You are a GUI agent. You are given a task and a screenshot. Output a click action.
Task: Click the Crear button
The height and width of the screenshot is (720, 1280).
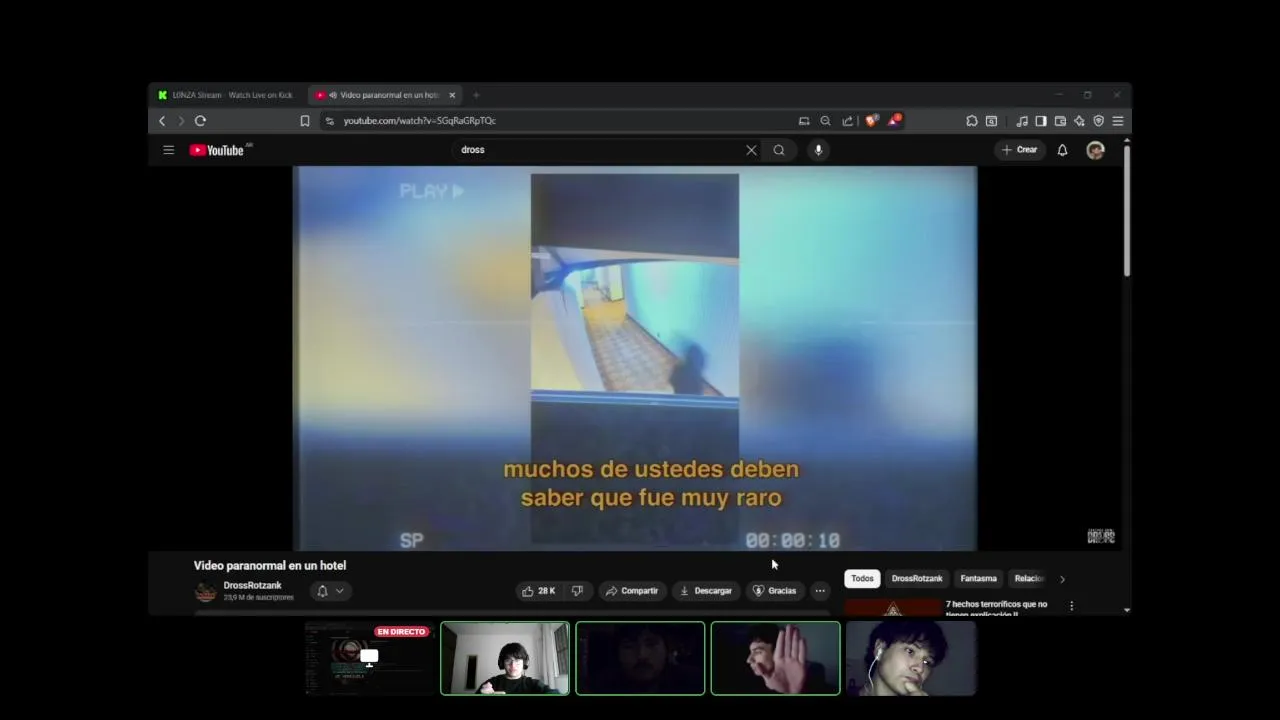point(1020,150)
